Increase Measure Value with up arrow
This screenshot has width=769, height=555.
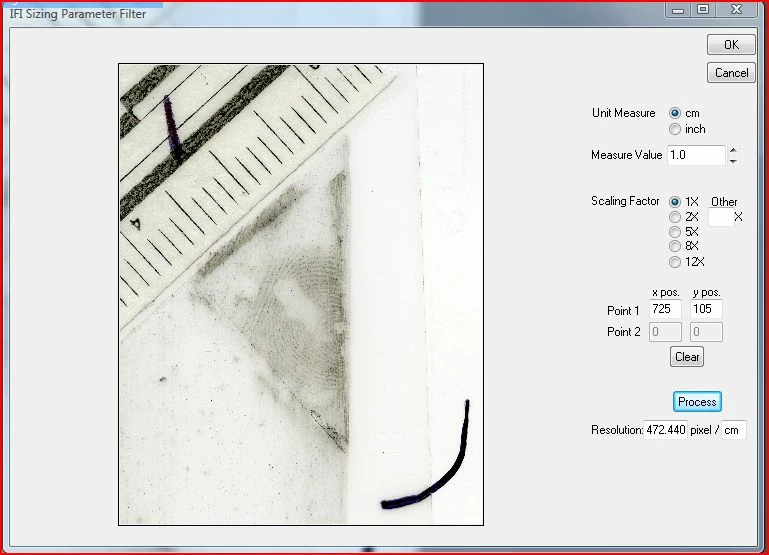tap(733, 150)
